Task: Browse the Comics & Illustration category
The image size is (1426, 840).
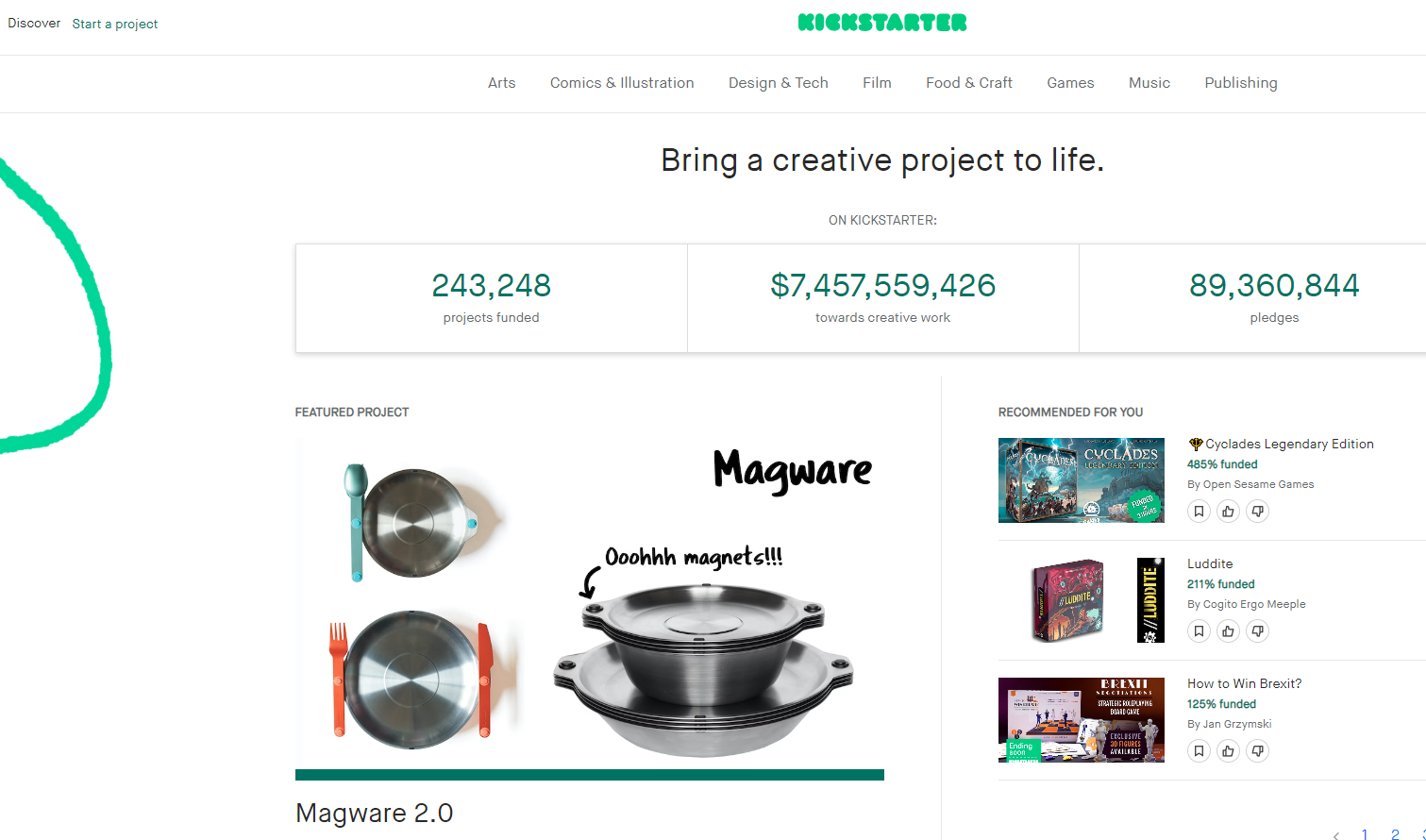Action: tap(622, 83)
